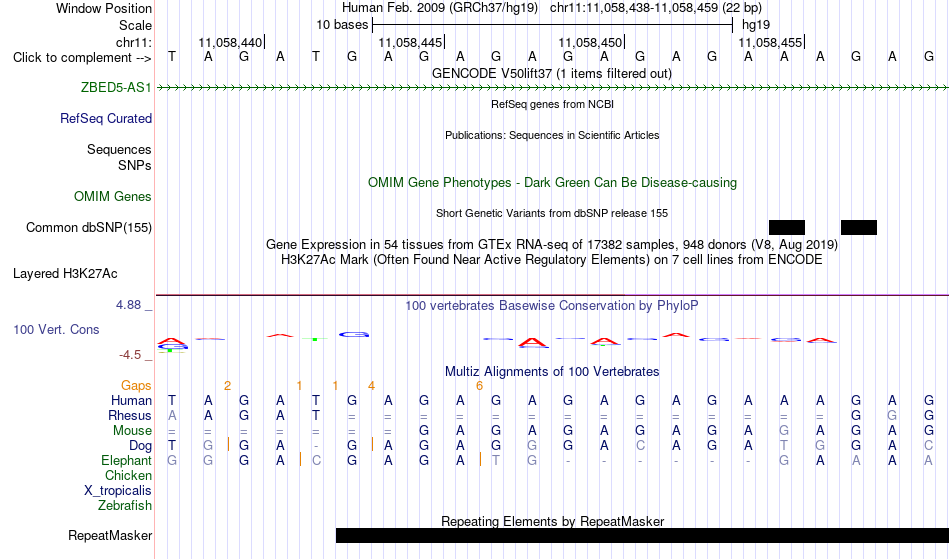Click the orange Gaps row label
Viewport: 950px width, 559px height.
pos(136,386)
